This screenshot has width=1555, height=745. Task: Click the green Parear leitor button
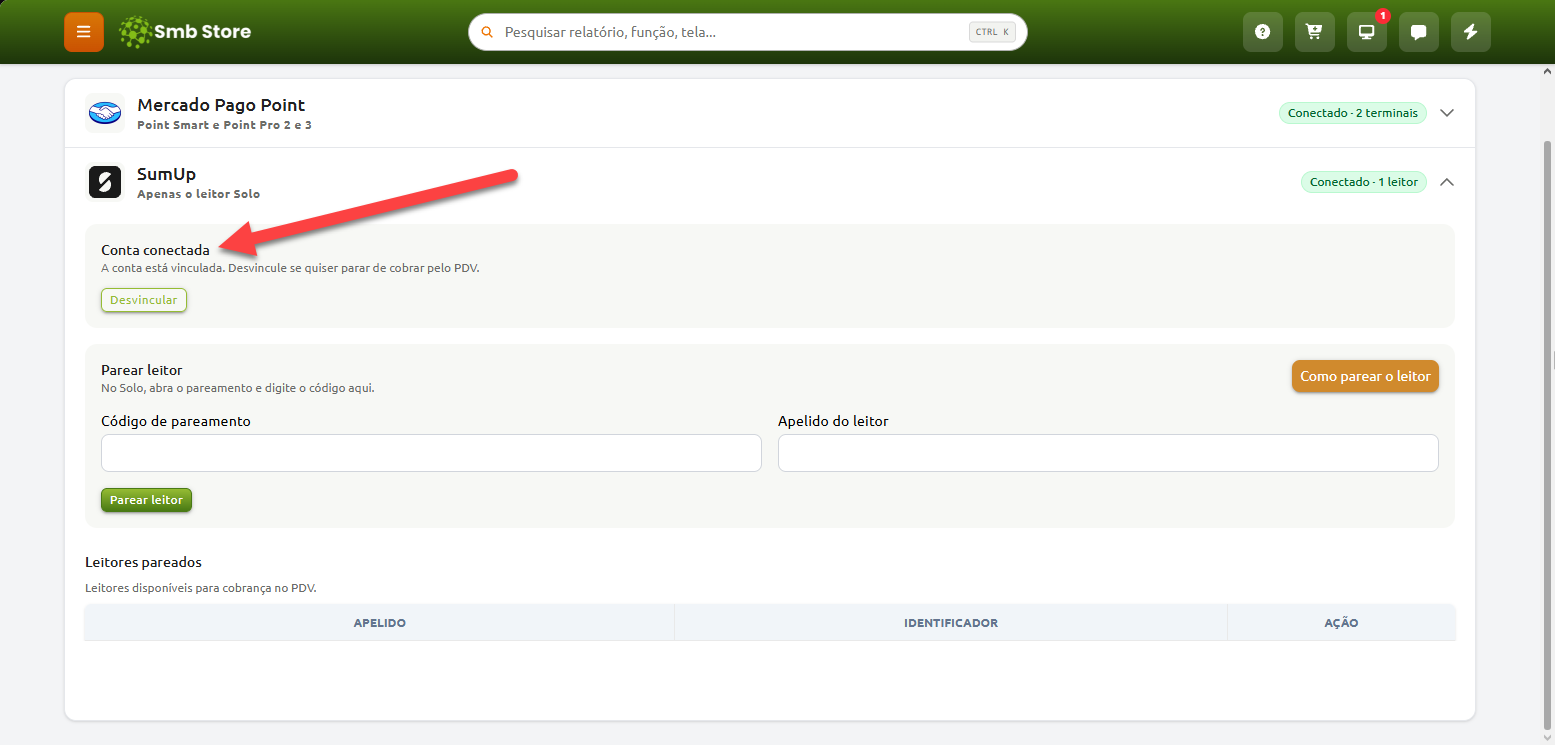146,500
